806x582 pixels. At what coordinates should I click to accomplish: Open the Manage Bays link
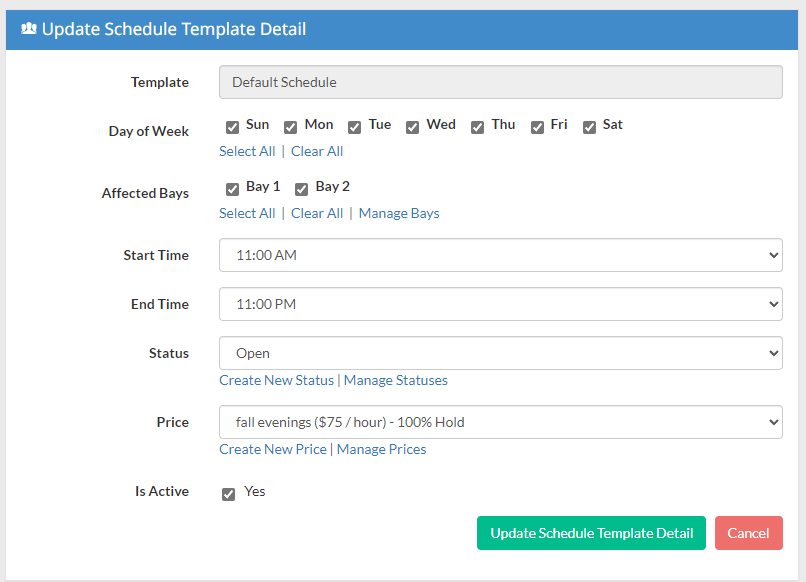click(x=399, y=213)
